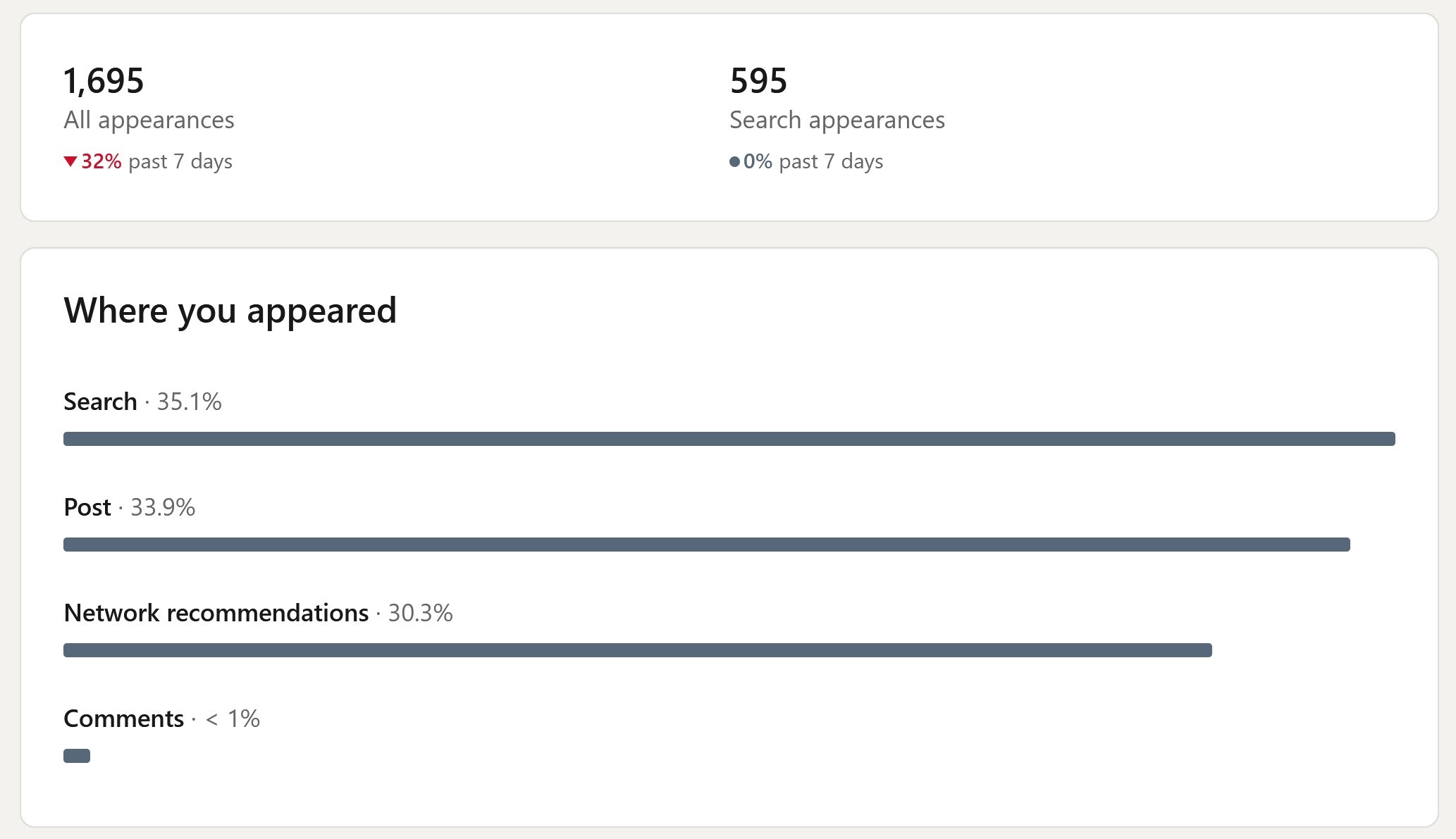Click the Search 35.1% progress bar
1456x839 pixels.
click(729, 439)
